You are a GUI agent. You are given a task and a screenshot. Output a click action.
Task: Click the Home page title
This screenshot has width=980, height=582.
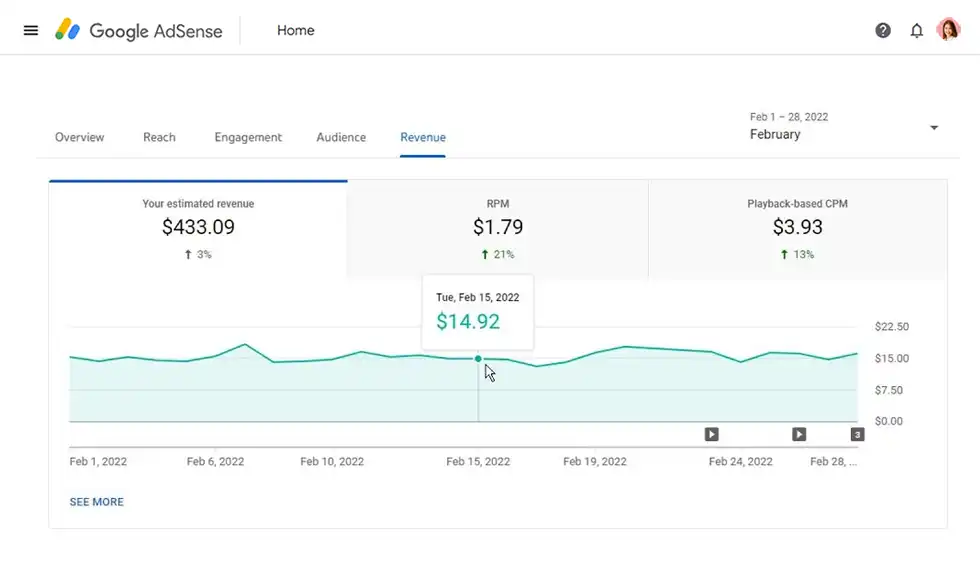click(296, 30)
